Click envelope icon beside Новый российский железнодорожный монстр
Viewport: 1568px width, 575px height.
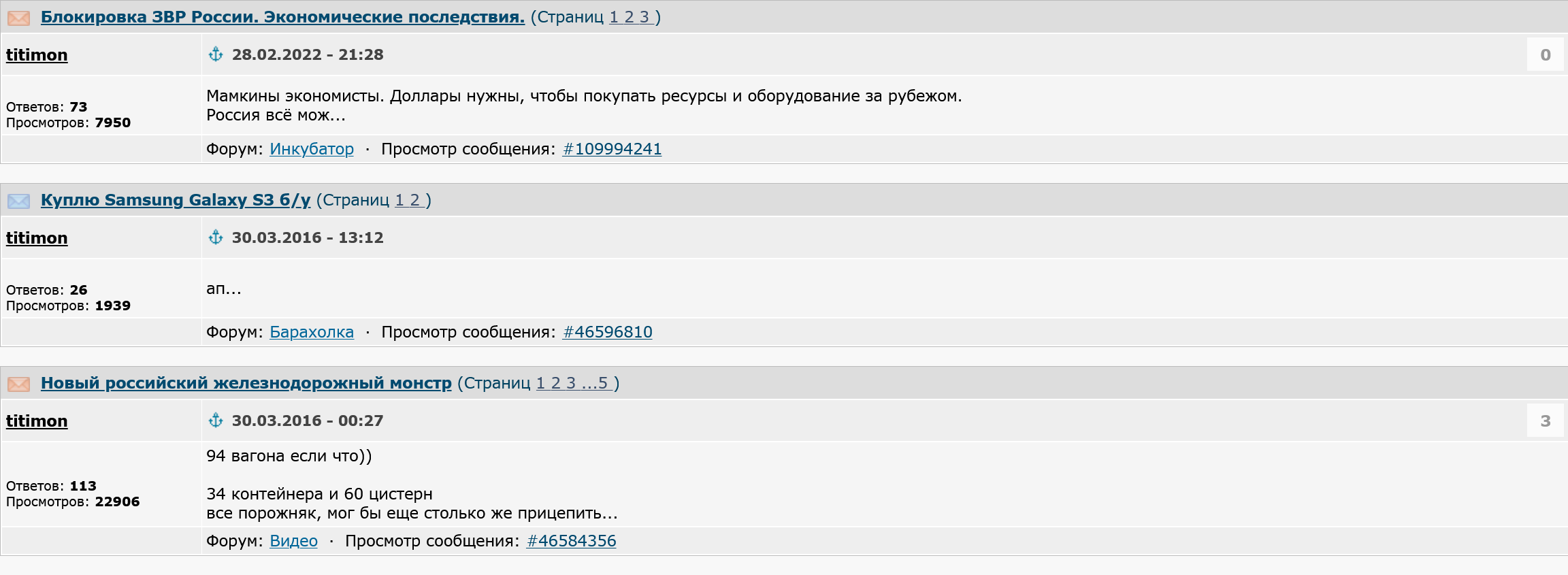(x=18, y=384)
